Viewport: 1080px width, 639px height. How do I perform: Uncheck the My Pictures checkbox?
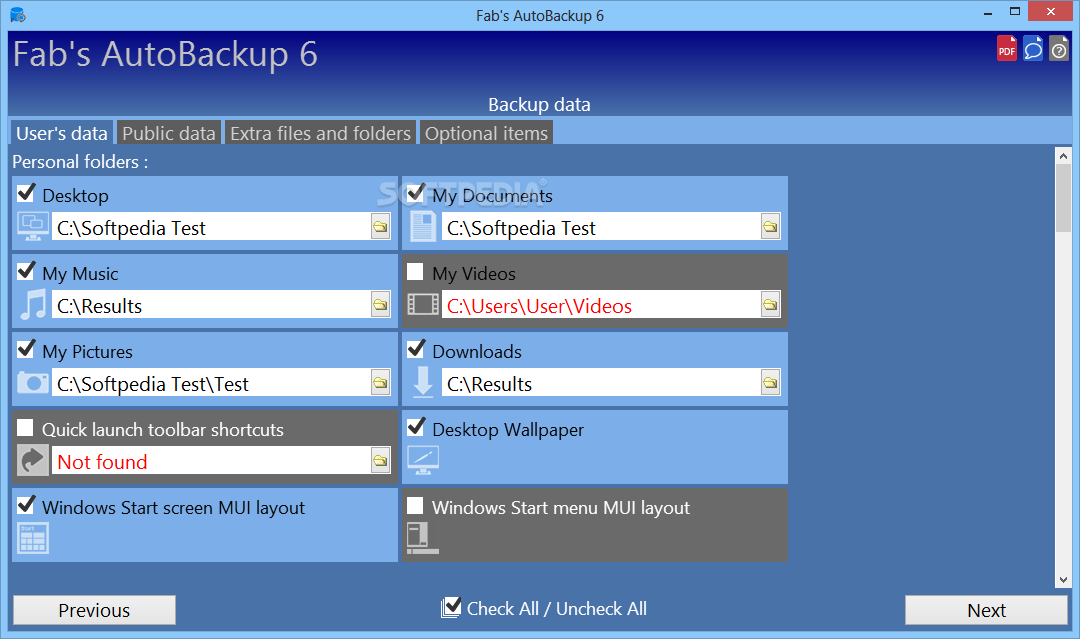tap(25, 349)
